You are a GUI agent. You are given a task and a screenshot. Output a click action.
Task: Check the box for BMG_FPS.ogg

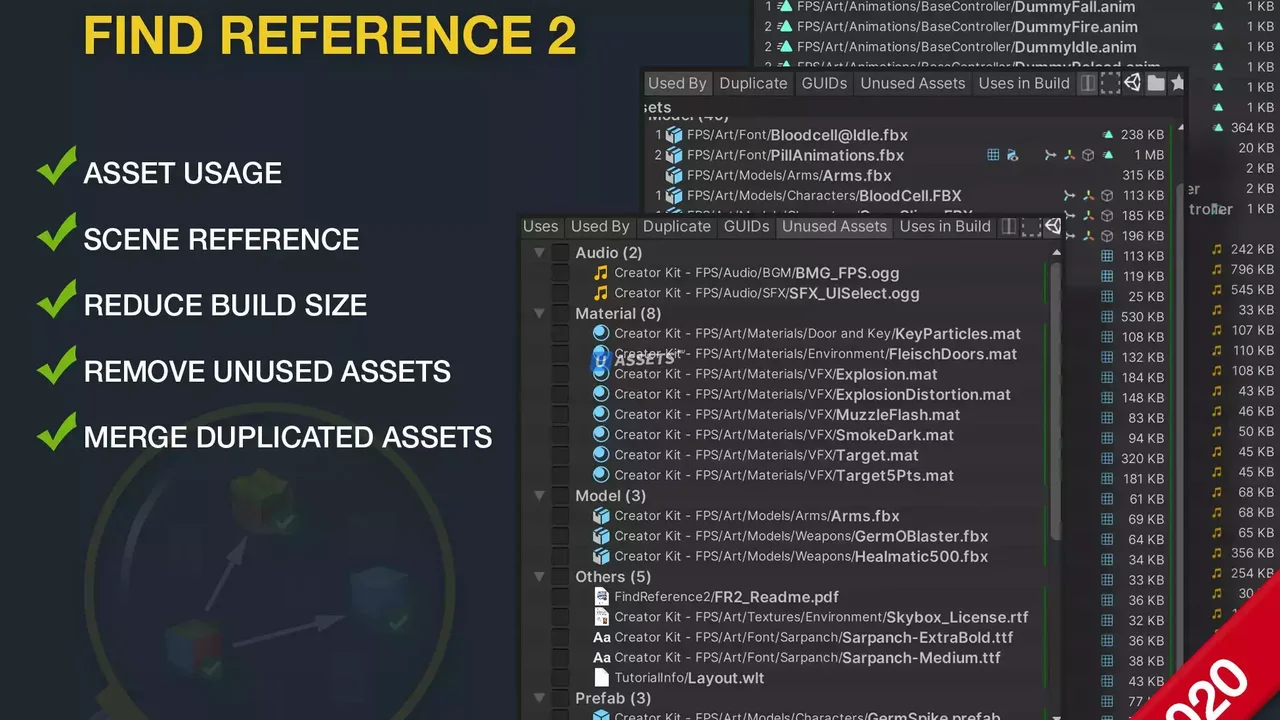pos(560,273)
